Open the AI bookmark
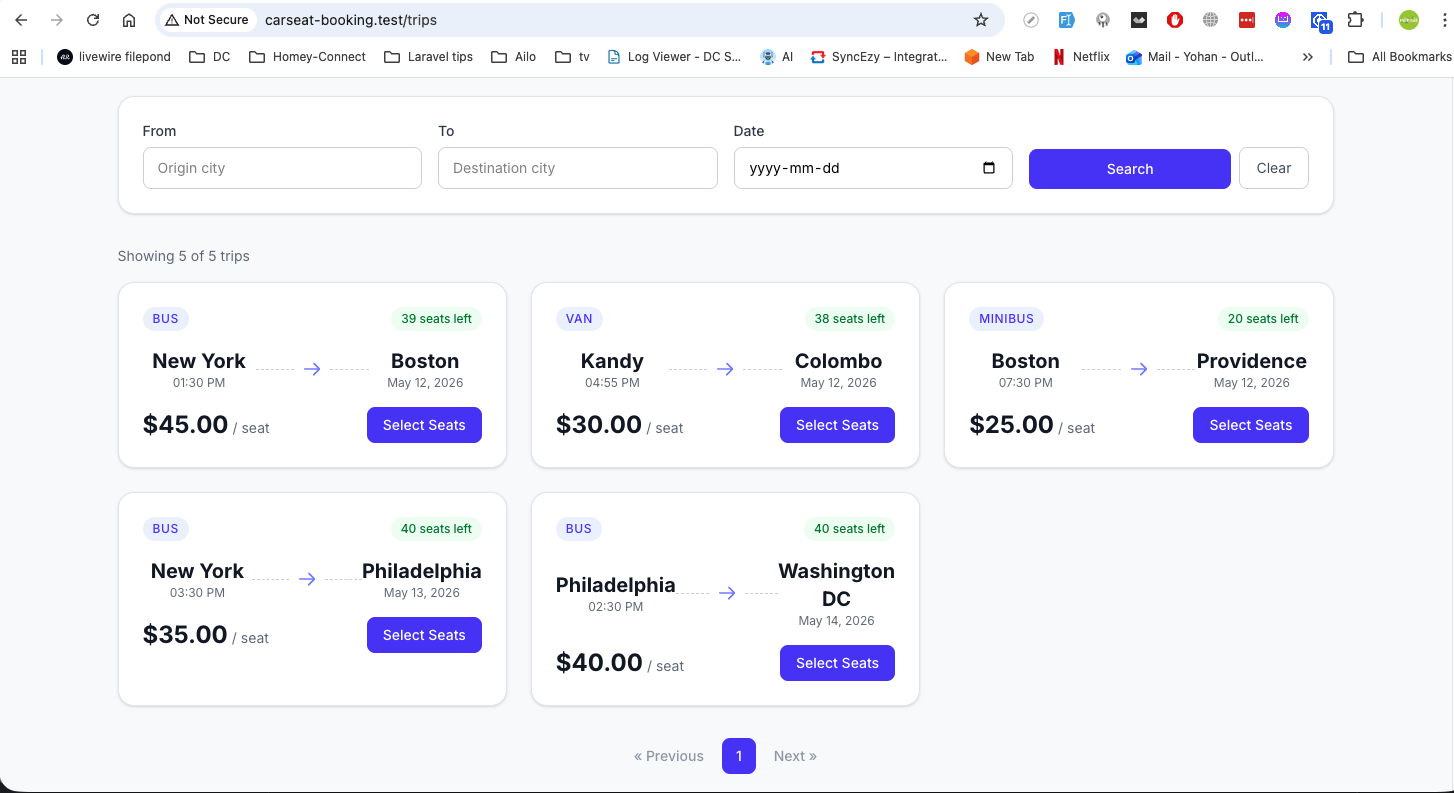 click(777, 57)
